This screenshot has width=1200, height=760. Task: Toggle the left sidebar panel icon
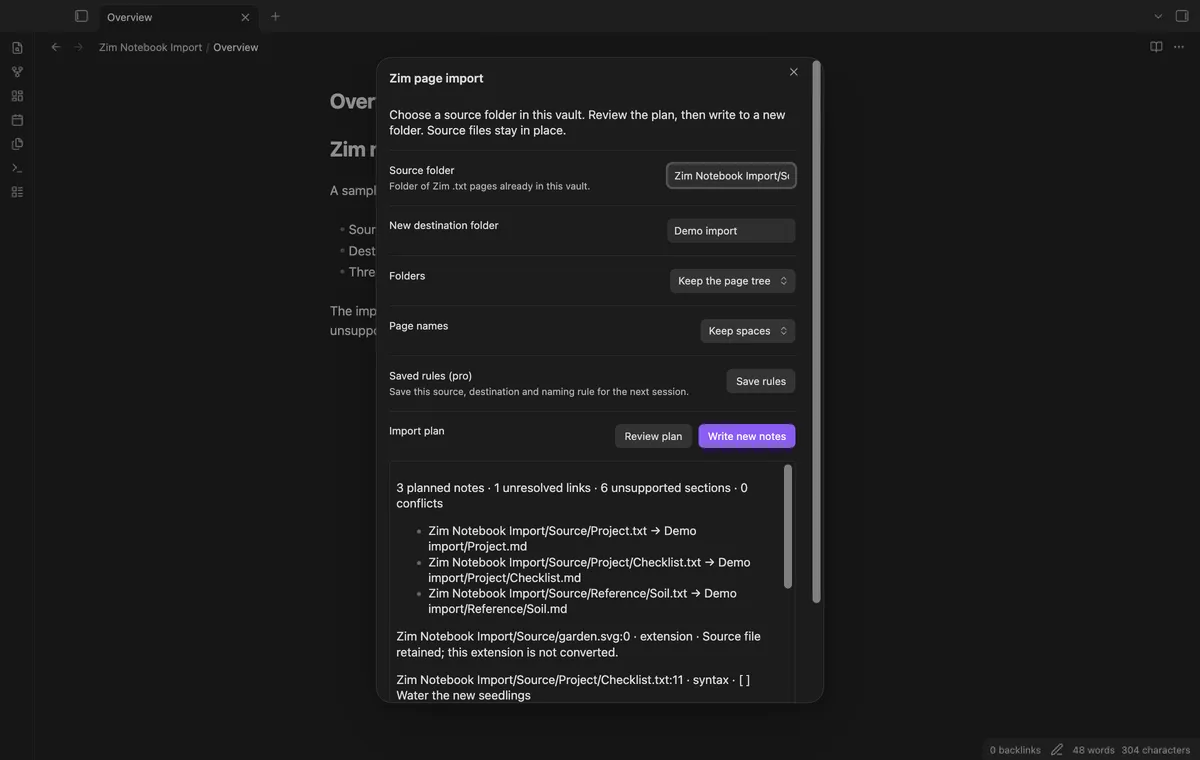pos(82,16)
